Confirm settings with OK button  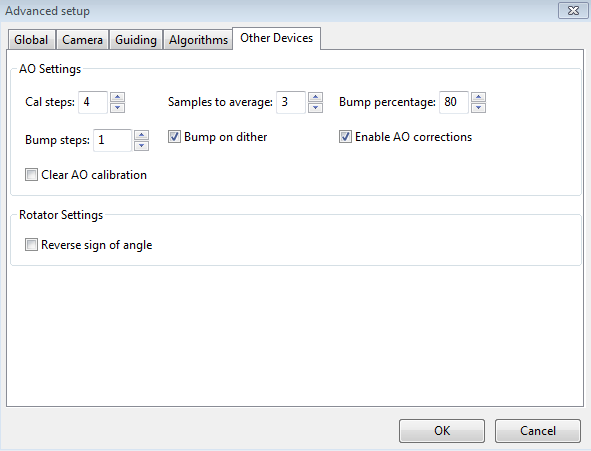pos(442,431)
